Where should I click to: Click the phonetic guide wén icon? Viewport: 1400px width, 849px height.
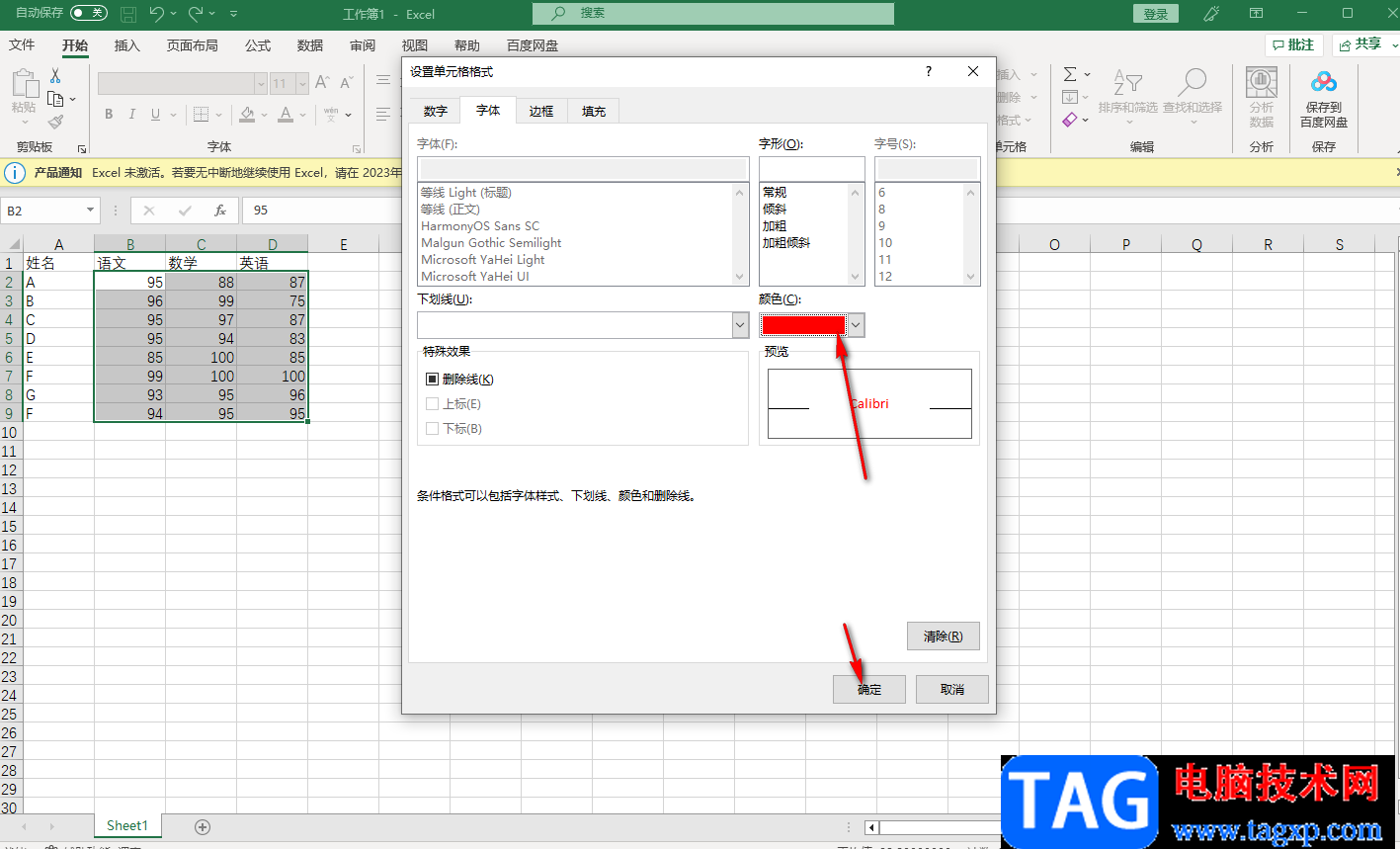[x=331, y=115]
